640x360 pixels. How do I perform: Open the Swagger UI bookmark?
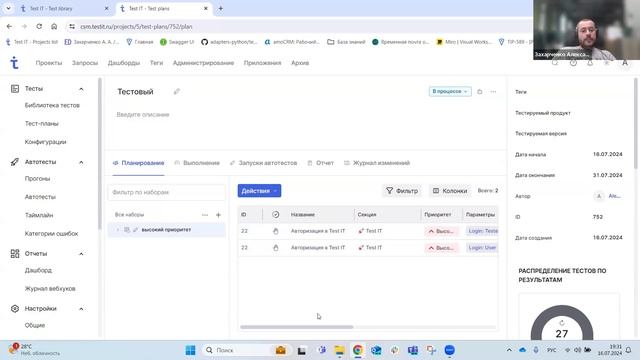pos(177,42)
